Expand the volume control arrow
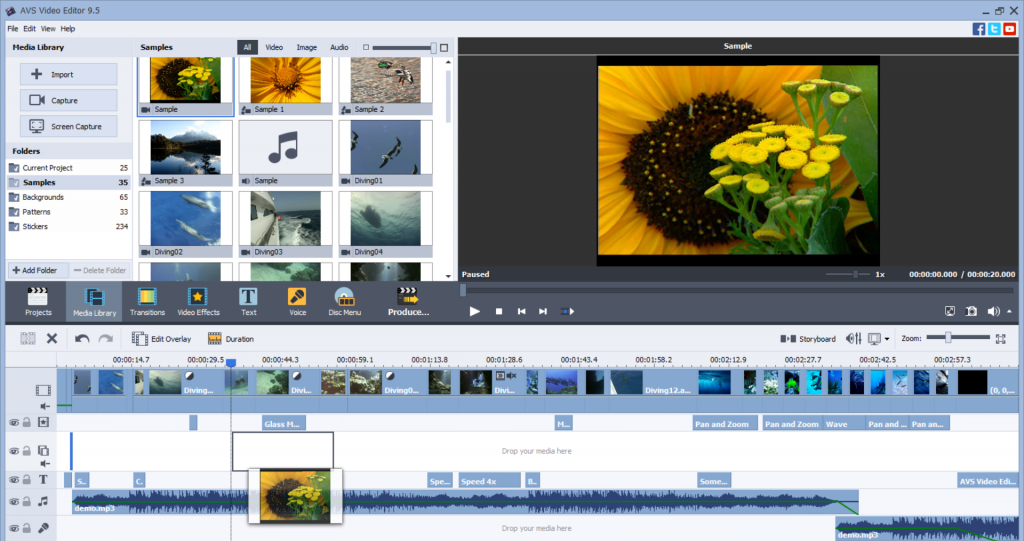The width and height of the screenshot is (1024, 541). coord(1008,312)
